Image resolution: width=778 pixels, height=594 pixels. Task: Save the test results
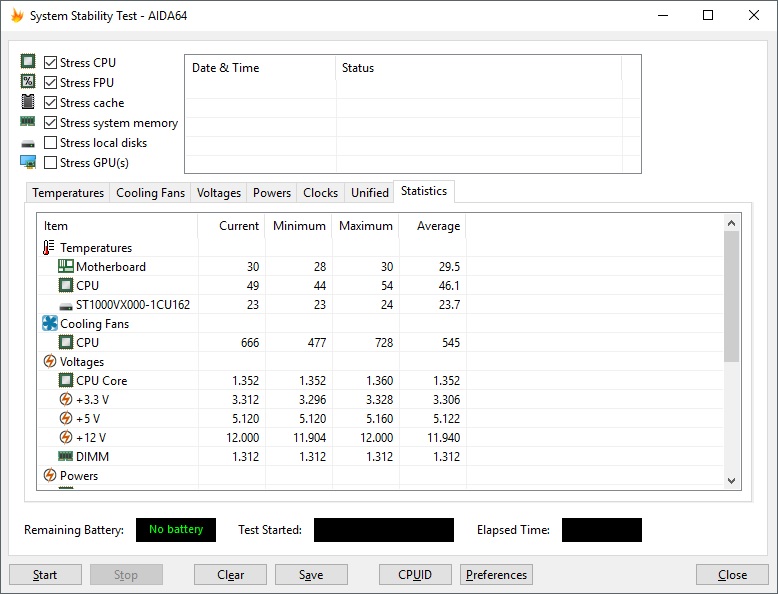tap(311, 575)
